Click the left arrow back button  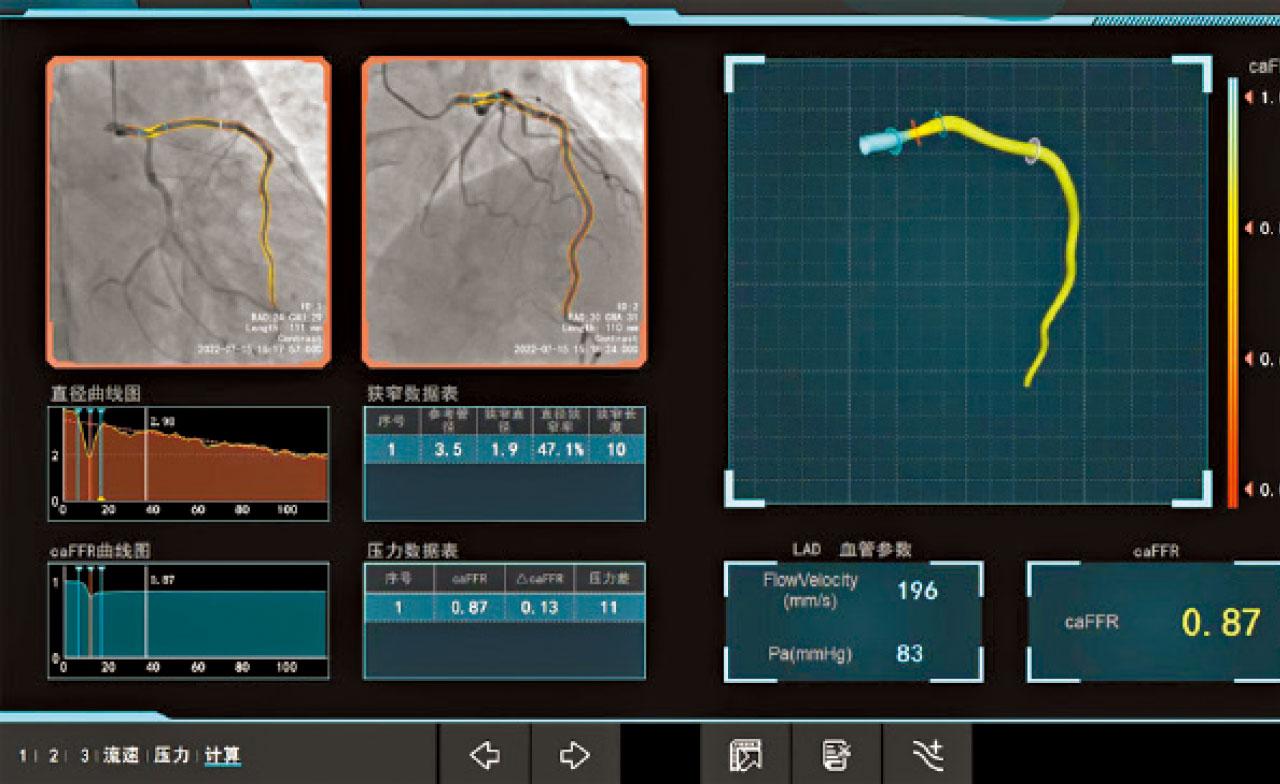485,755
